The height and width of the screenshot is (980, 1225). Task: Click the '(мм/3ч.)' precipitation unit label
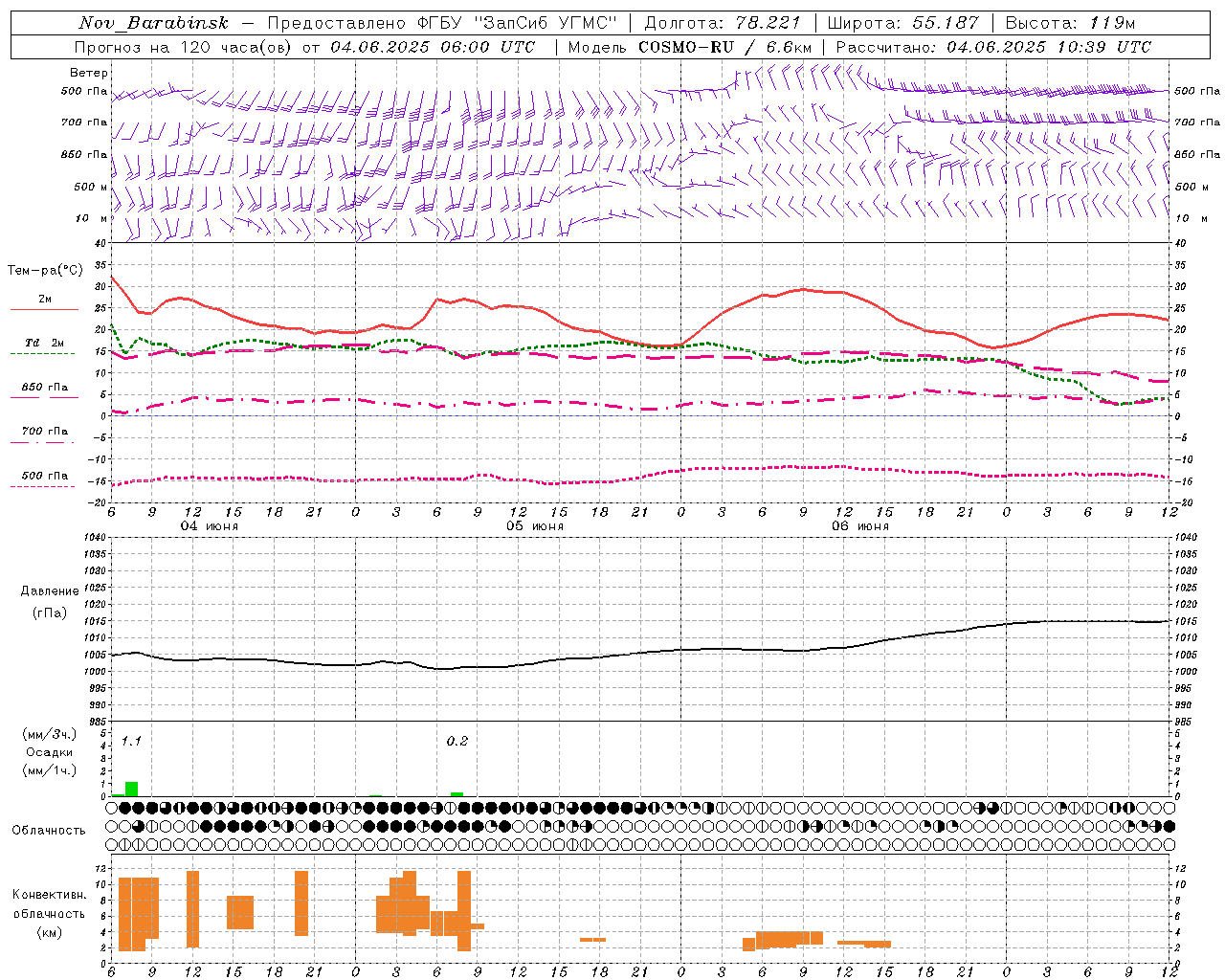coord(50,734)
